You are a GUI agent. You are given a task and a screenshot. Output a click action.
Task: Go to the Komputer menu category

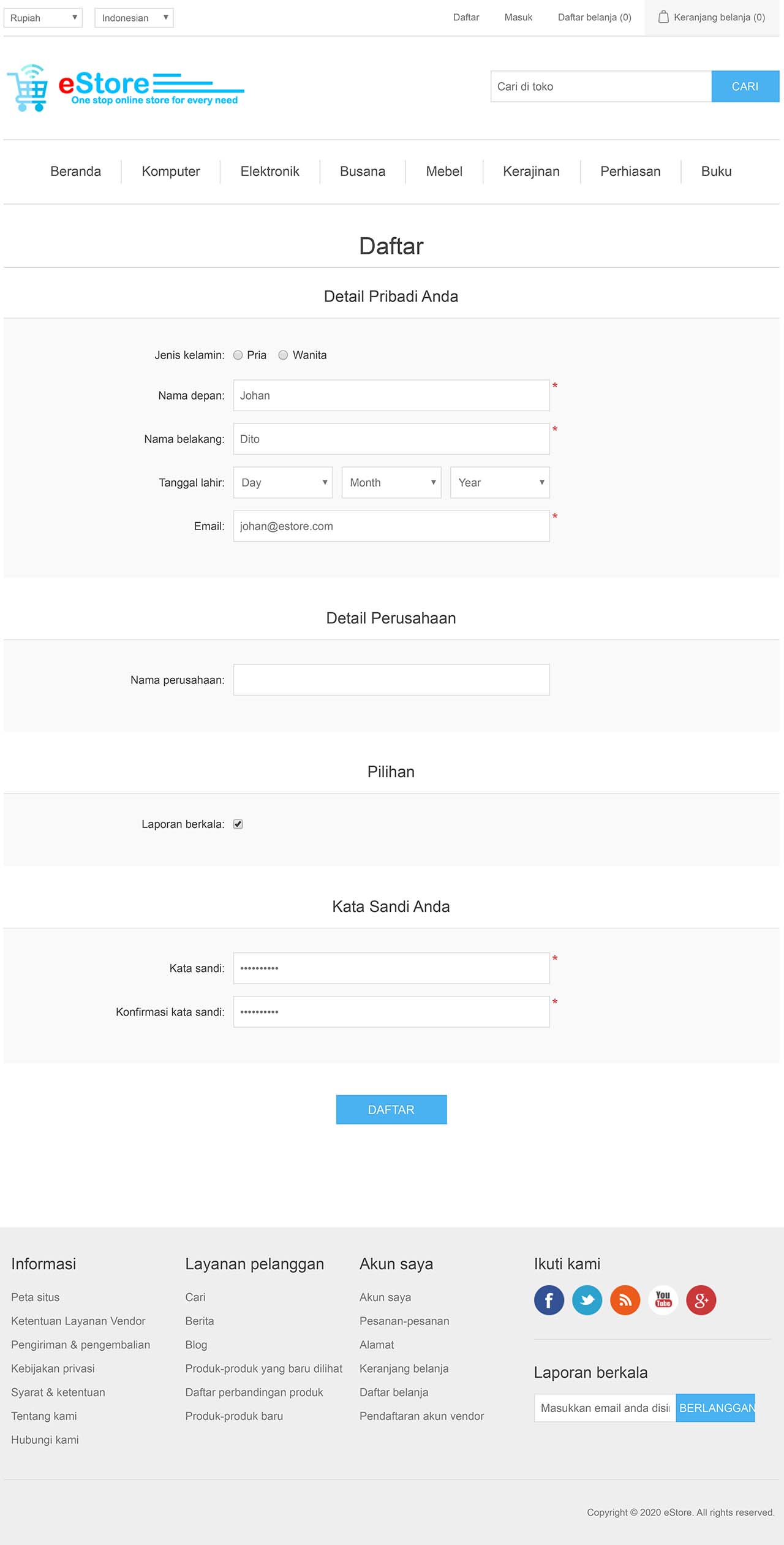[171, 172]
